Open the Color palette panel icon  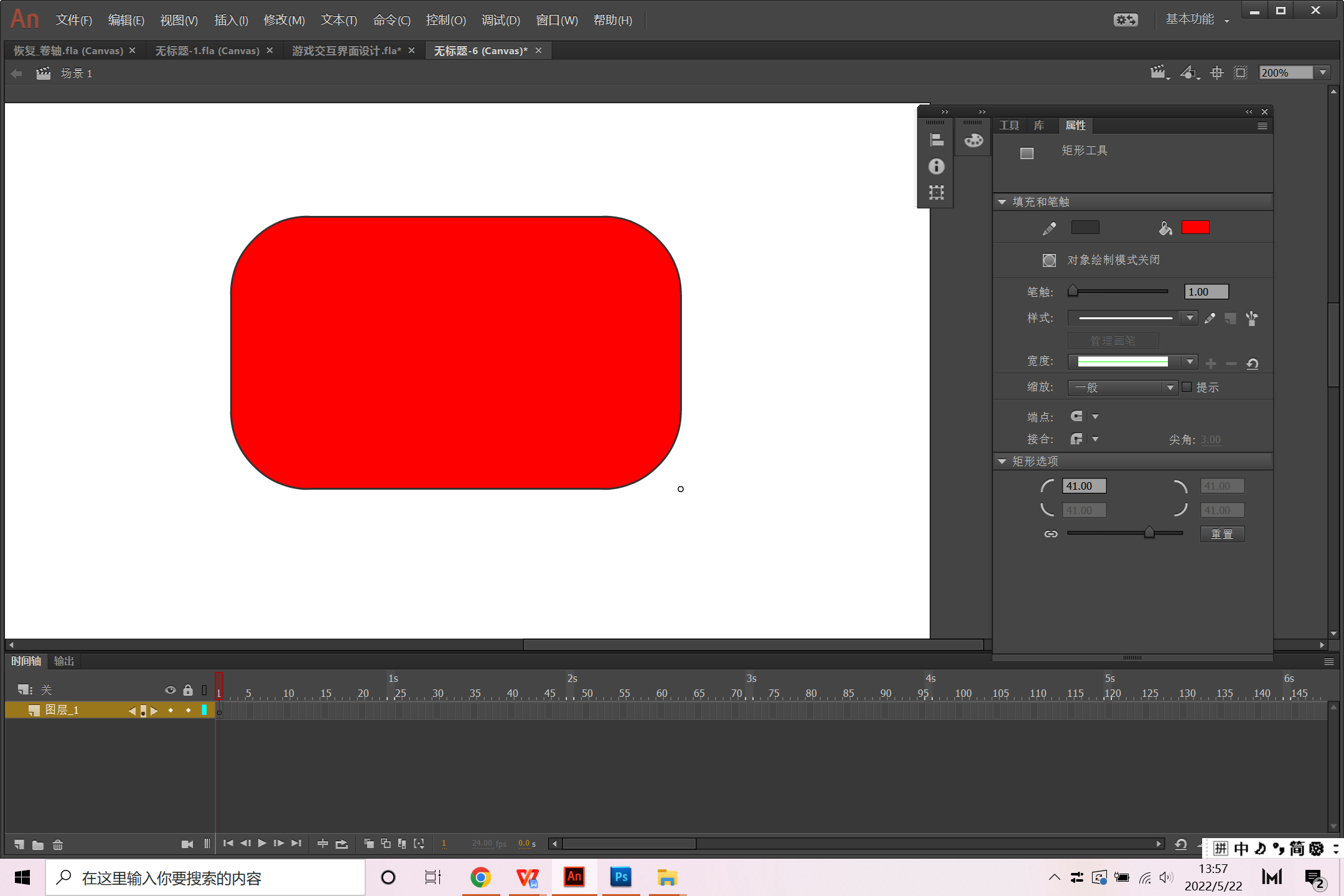tap(974, 141)
